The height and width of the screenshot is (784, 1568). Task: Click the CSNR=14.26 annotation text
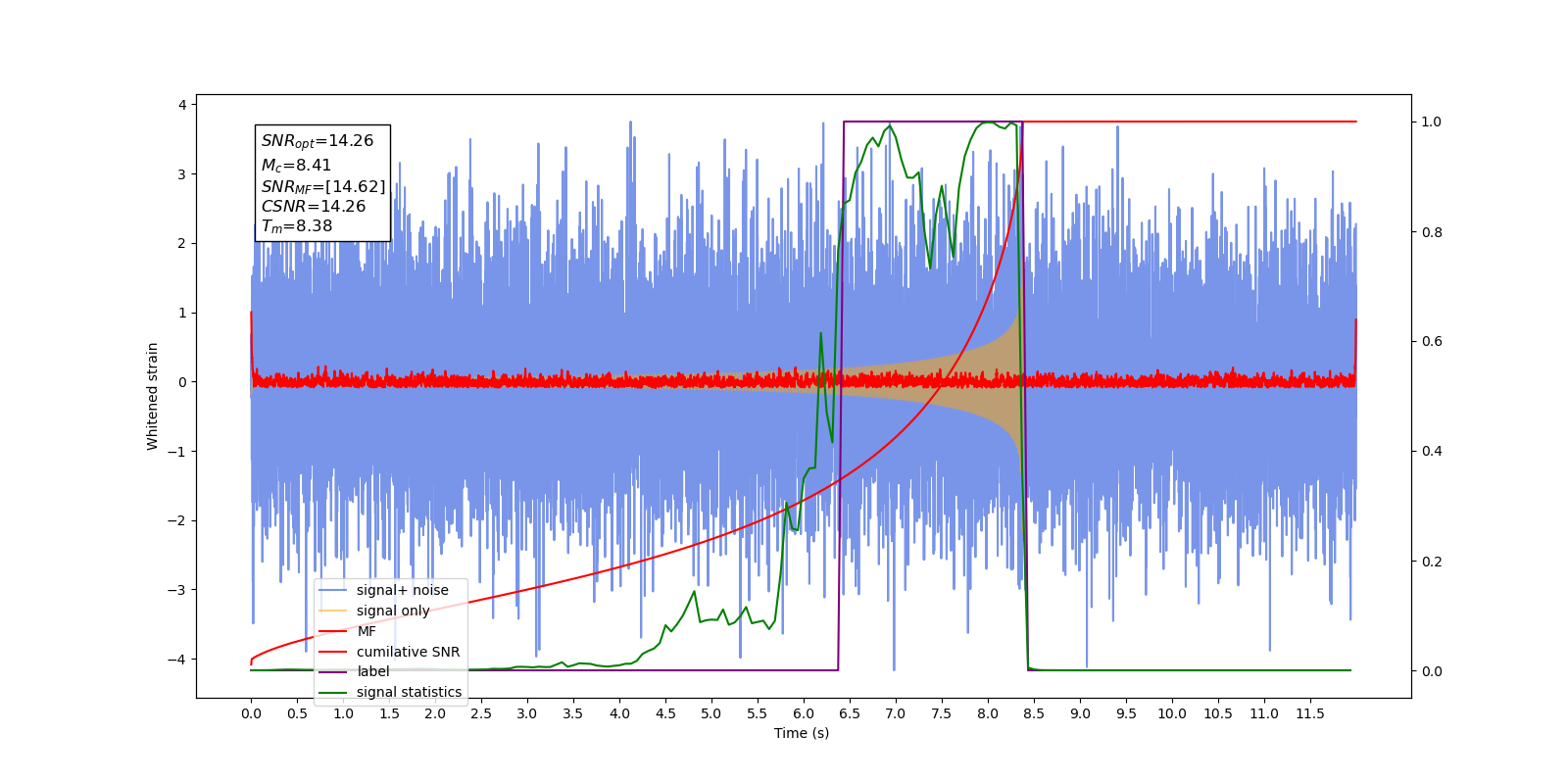pyautogui.click(x=314, y=206)
